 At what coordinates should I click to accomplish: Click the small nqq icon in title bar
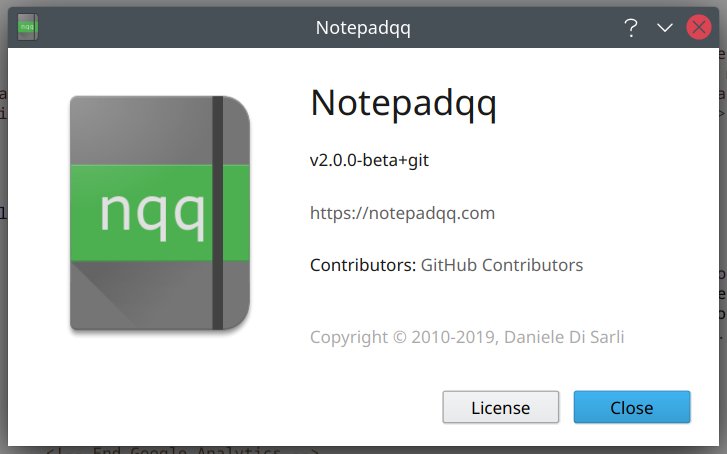pos(28,27)
